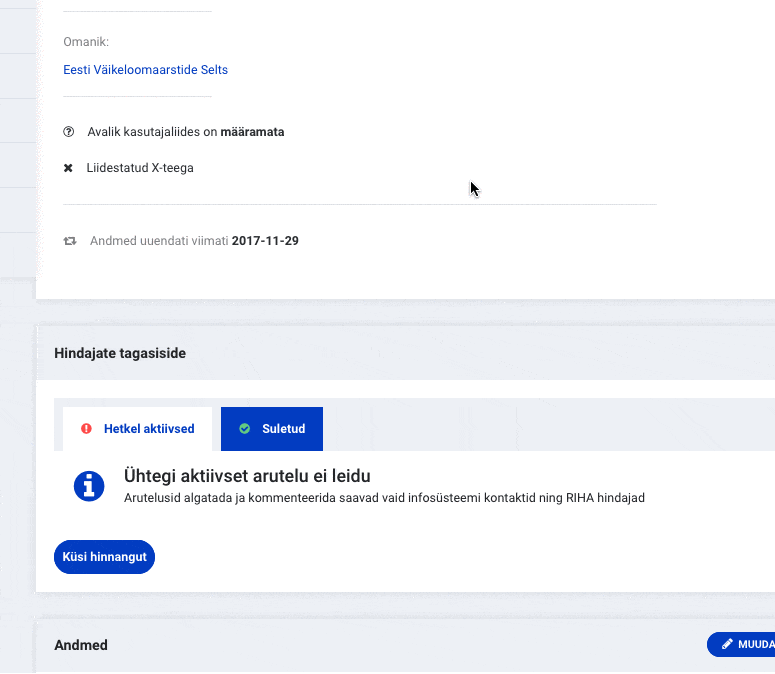Image resolution: width=775 pixels, height=674 pixels.
Task: Open the Eesti Väikeloomaarstide Selts link
Action: pos(145,70)
